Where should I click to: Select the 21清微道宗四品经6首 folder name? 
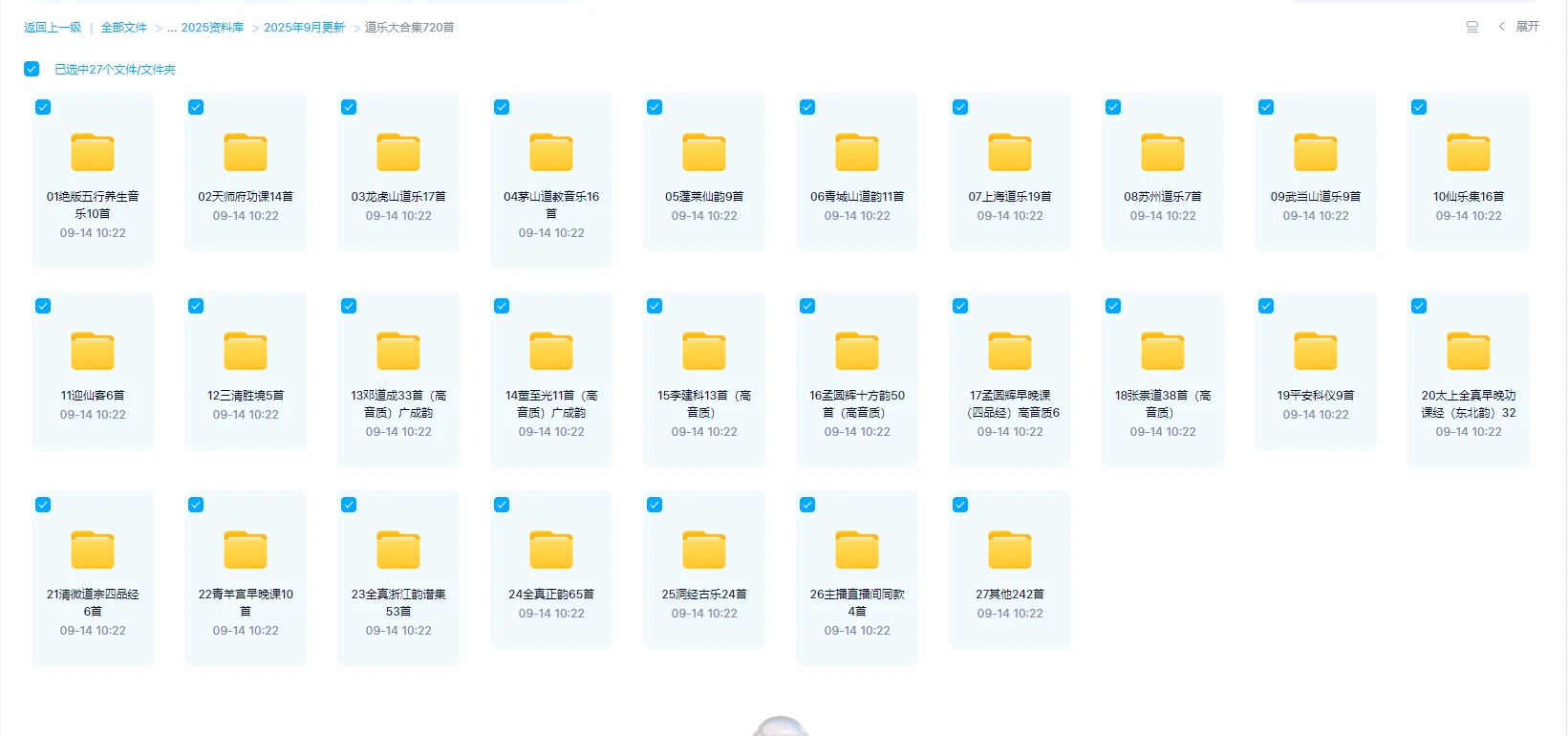(x=93, y=602)
